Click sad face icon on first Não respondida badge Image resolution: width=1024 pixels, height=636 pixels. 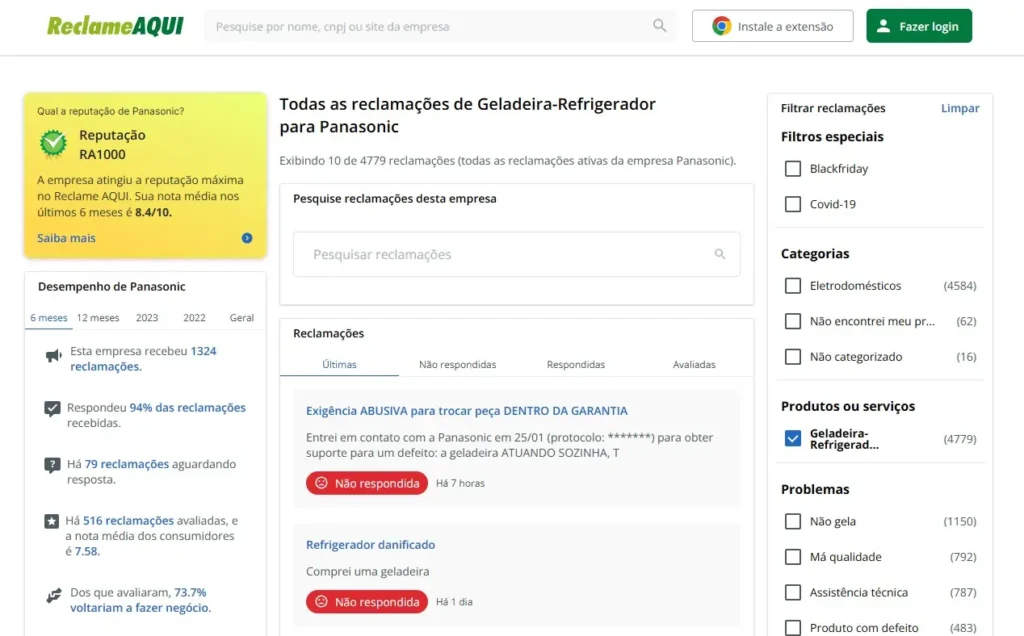tap(321, 483)
